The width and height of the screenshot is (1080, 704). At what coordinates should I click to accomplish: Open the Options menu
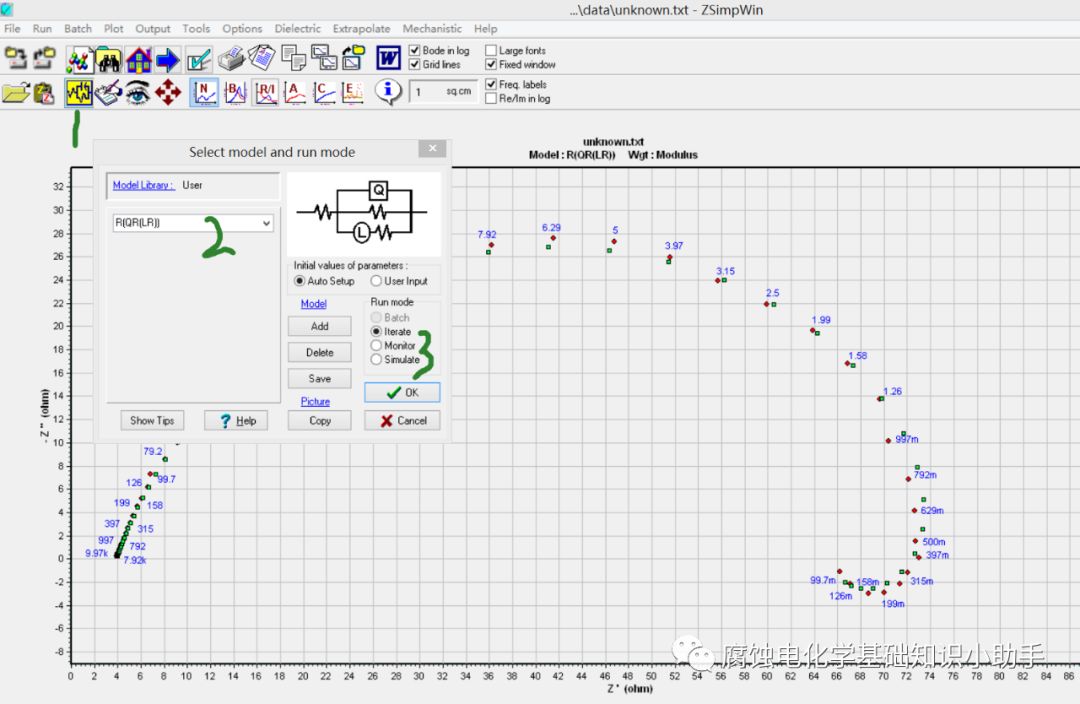click(x=242, y=29)
